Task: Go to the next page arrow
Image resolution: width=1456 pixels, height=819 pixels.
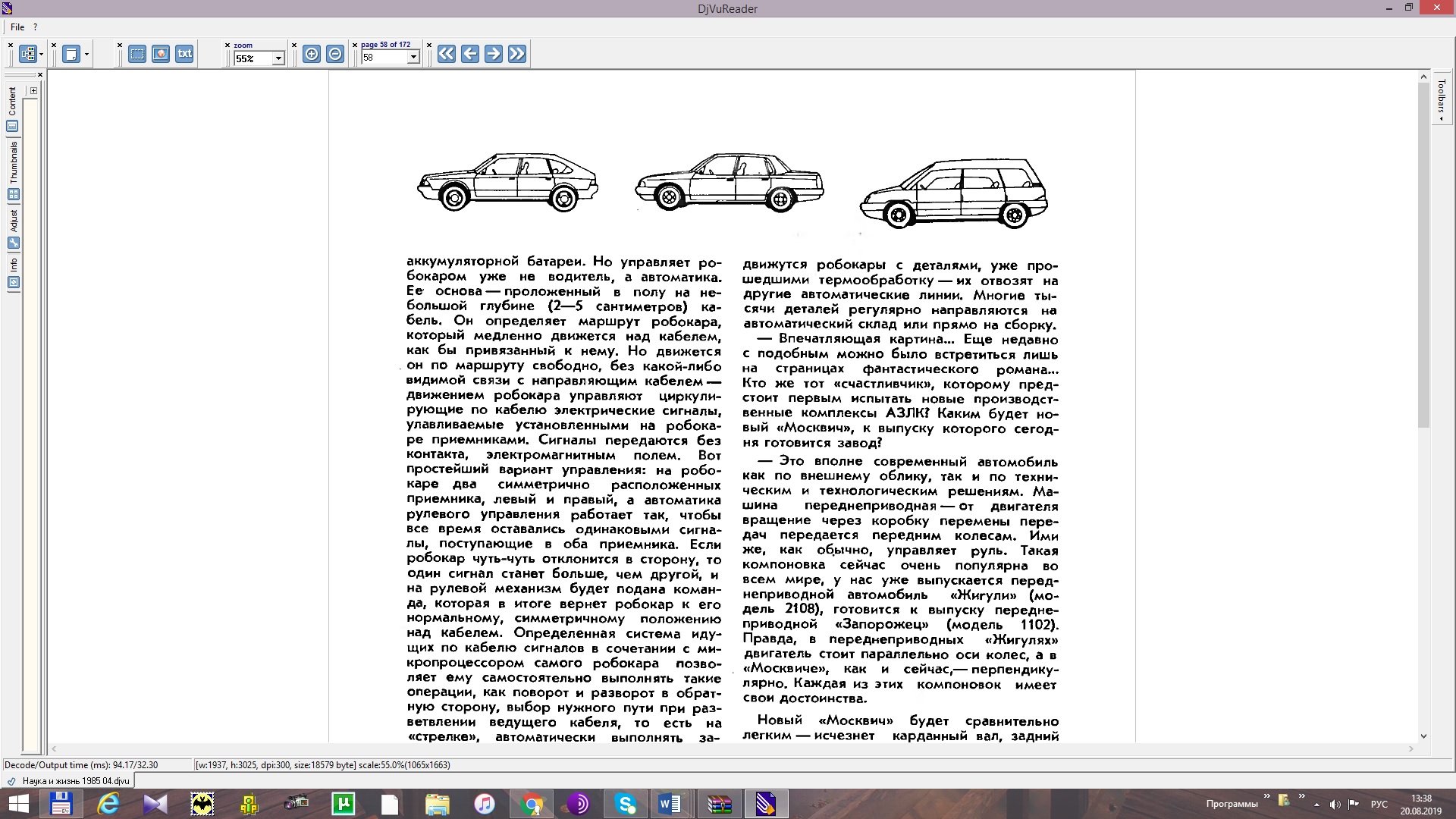Action: (494, 54)
